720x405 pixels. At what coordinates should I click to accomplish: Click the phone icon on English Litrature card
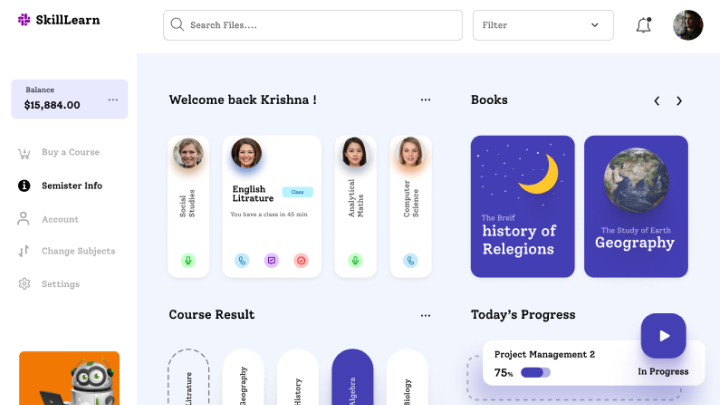tap(242, 260)
